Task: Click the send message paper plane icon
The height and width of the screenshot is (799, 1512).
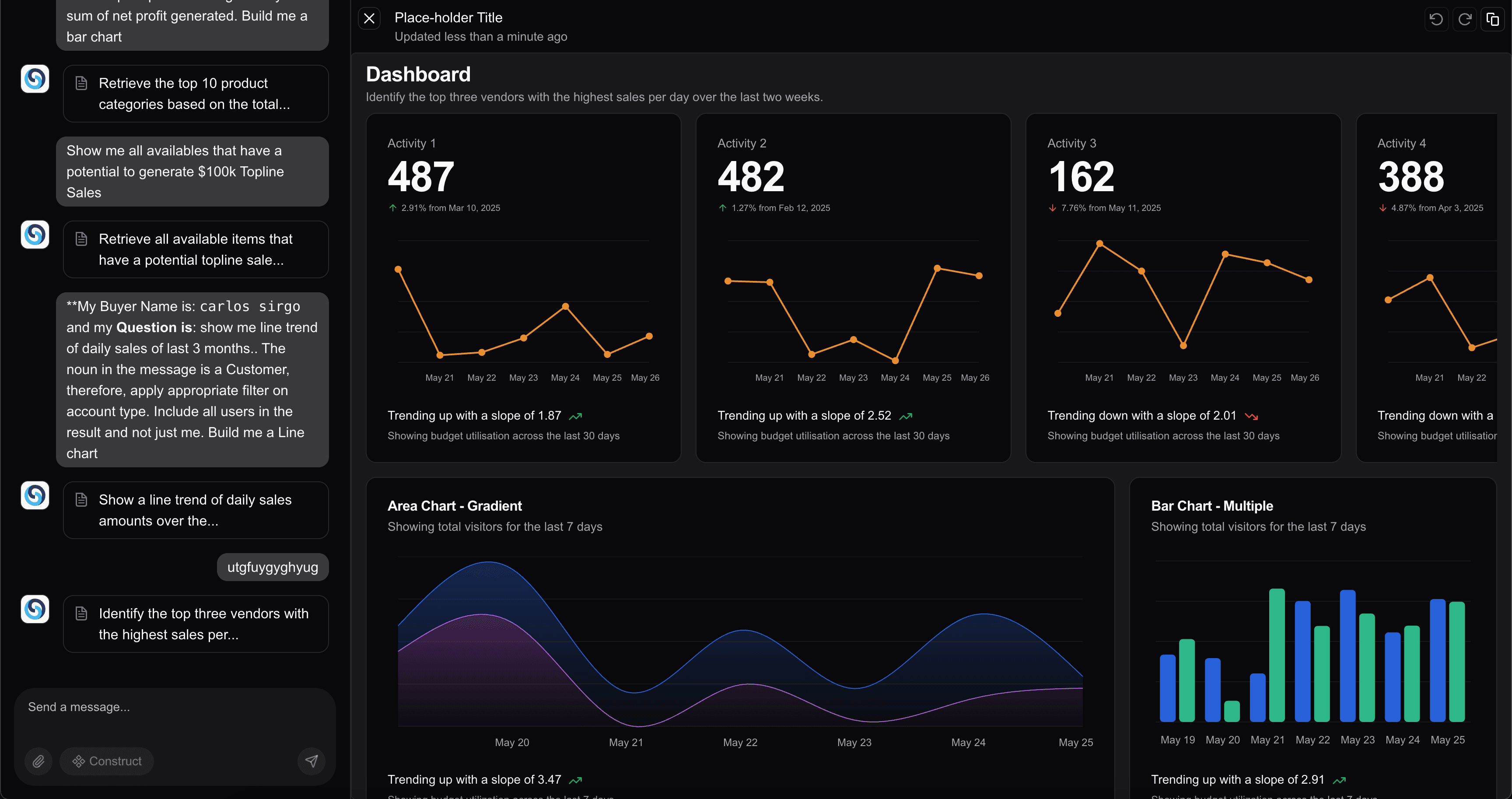Action: (311, 761)
